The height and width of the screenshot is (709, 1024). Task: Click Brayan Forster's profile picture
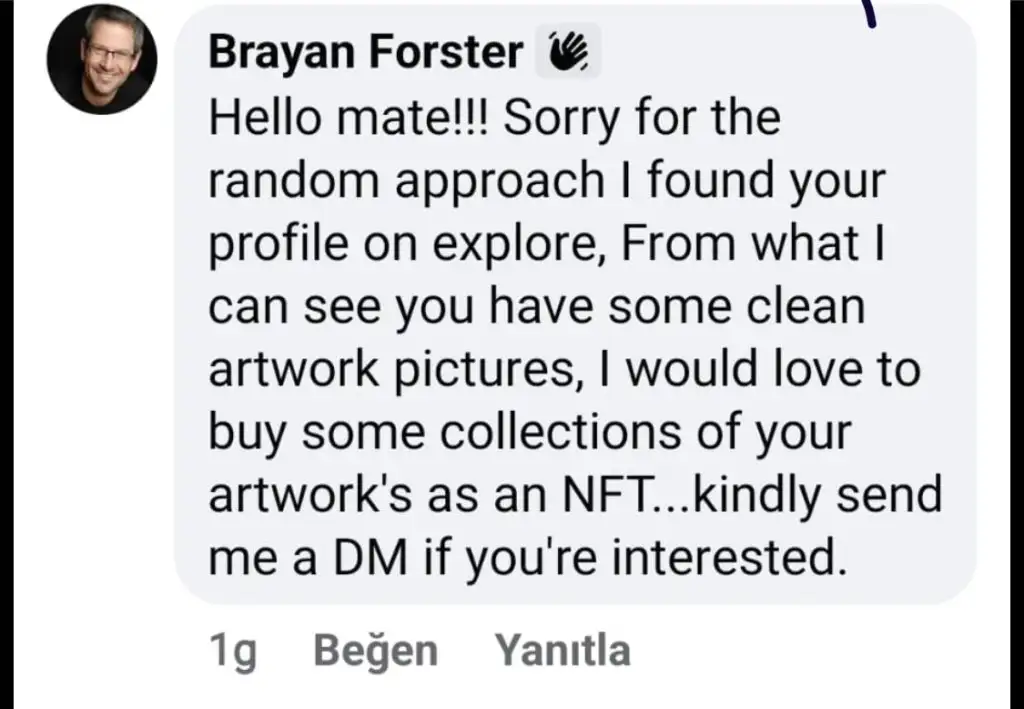[x=101, y=58]
